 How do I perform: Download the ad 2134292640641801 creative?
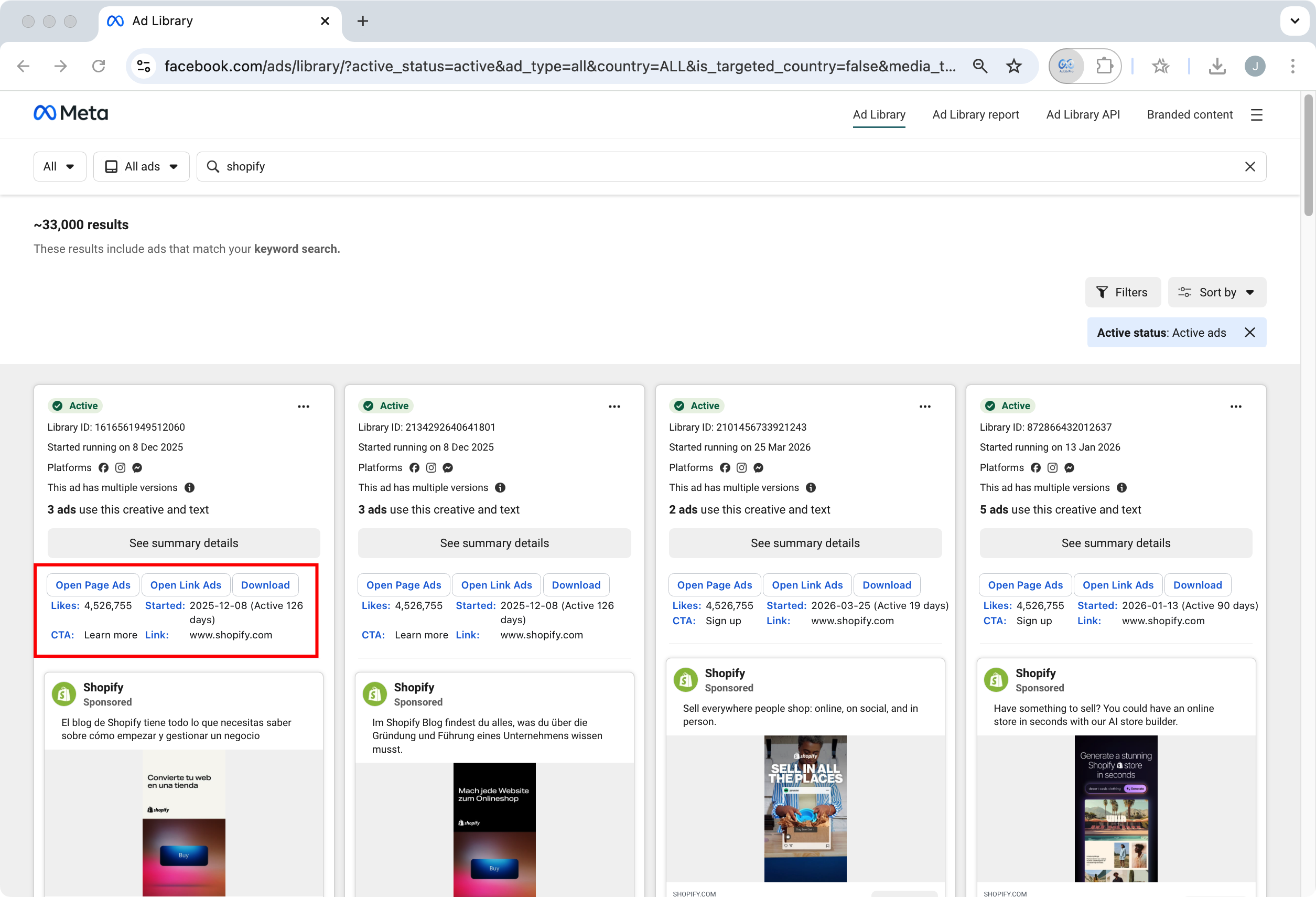tap(576, 585)
